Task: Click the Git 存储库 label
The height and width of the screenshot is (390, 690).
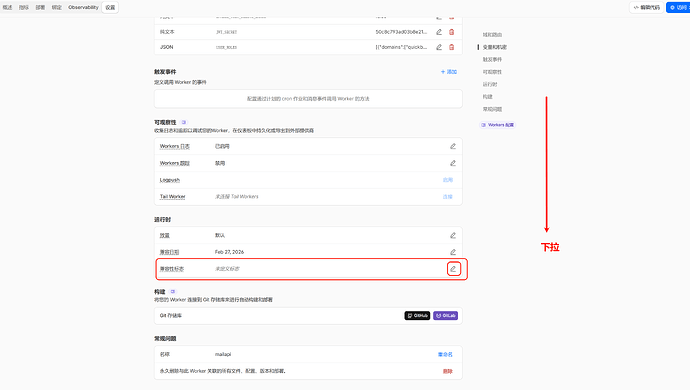Action: 171,316
